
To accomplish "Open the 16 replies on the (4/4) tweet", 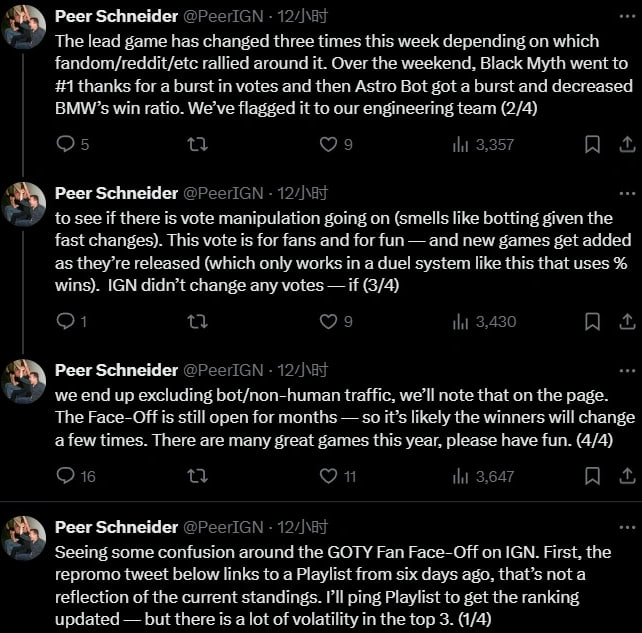I will pos(75,476).
